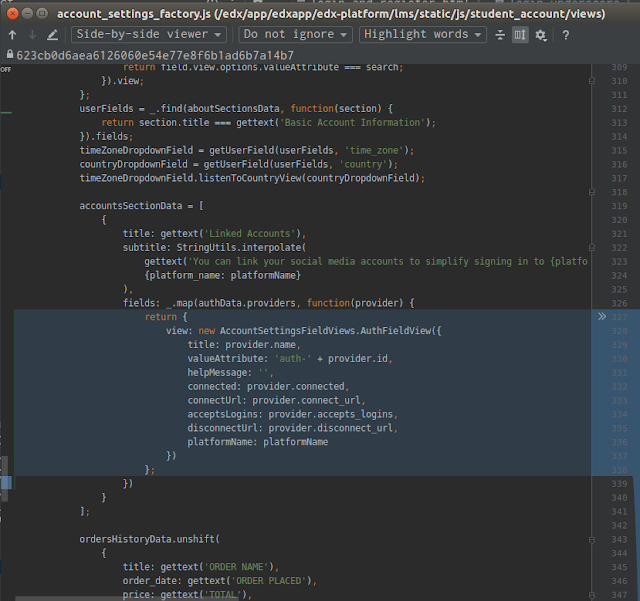Click ordersHistoryData.unshift( call

click(x=149, y=539)
